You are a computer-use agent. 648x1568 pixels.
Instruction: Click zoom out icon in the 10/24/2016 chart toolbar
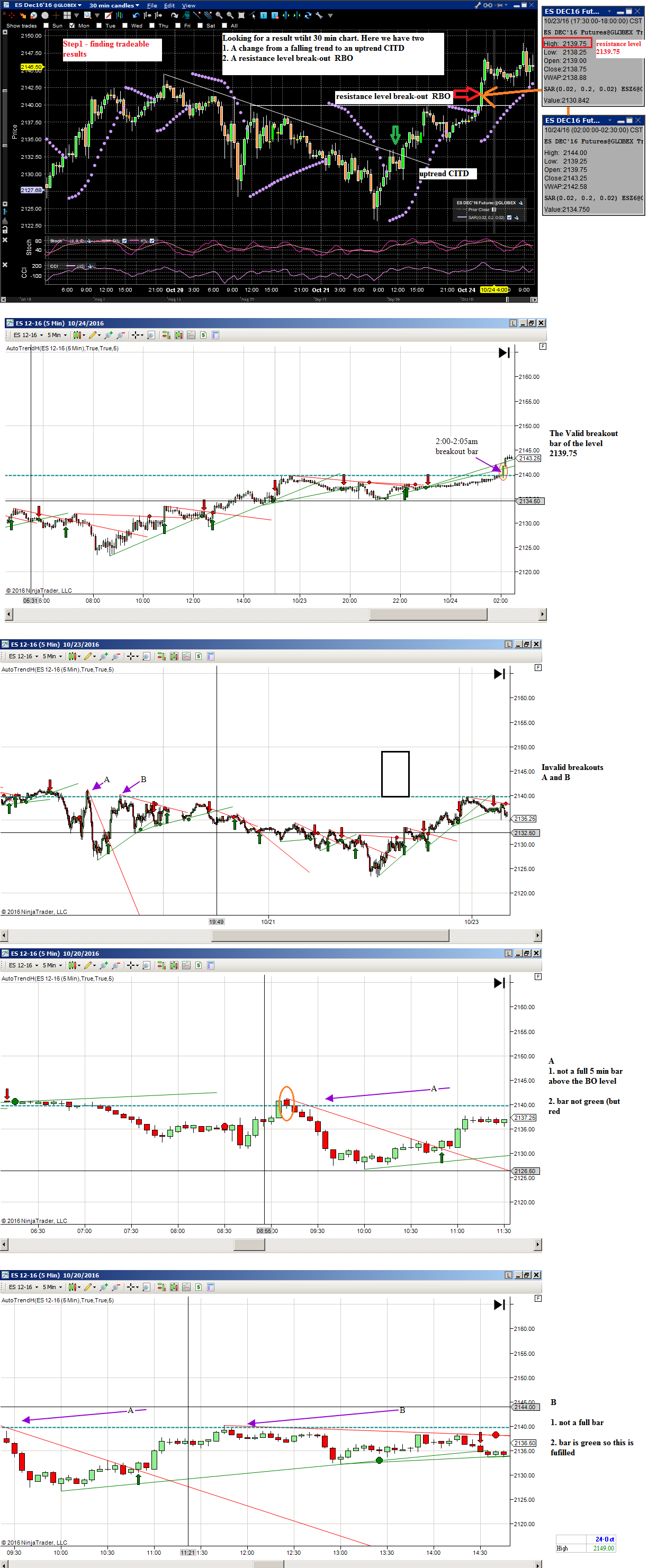(x=120, y=335)
